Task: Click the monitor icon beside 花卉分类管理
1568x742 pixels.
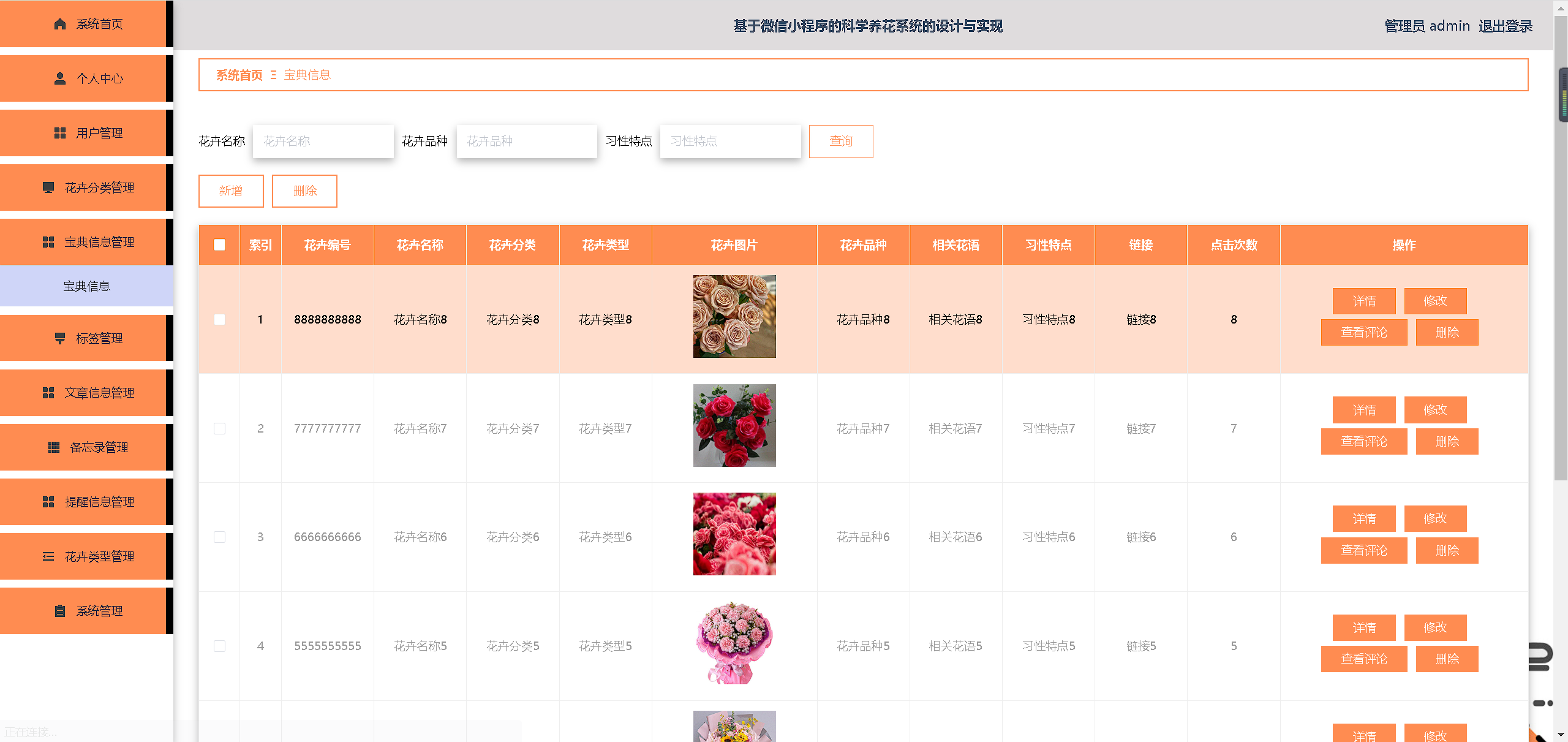Action: 48,187
